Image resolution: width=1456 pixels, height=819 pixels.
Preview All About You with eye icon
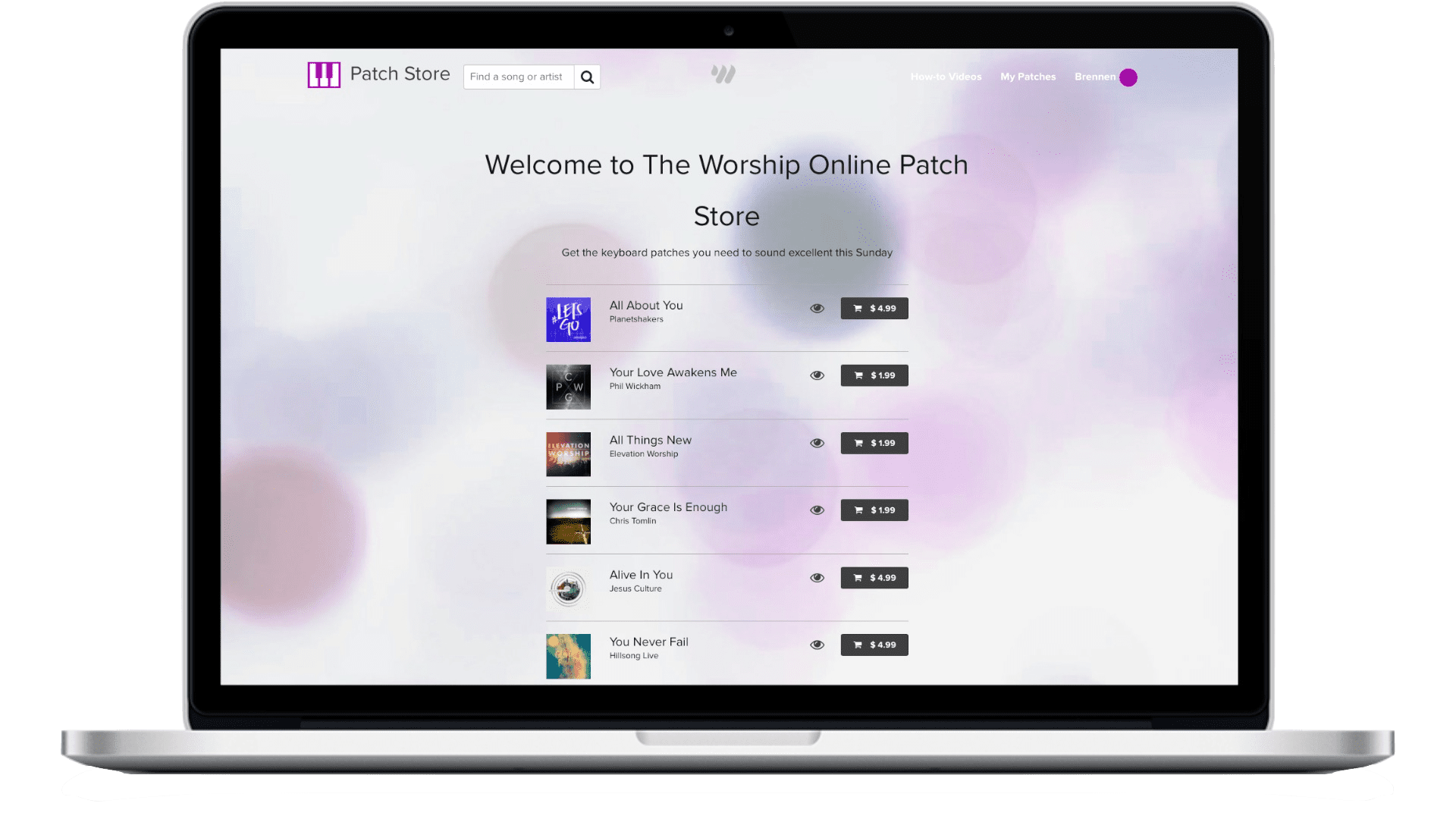(x=817, y=309)
